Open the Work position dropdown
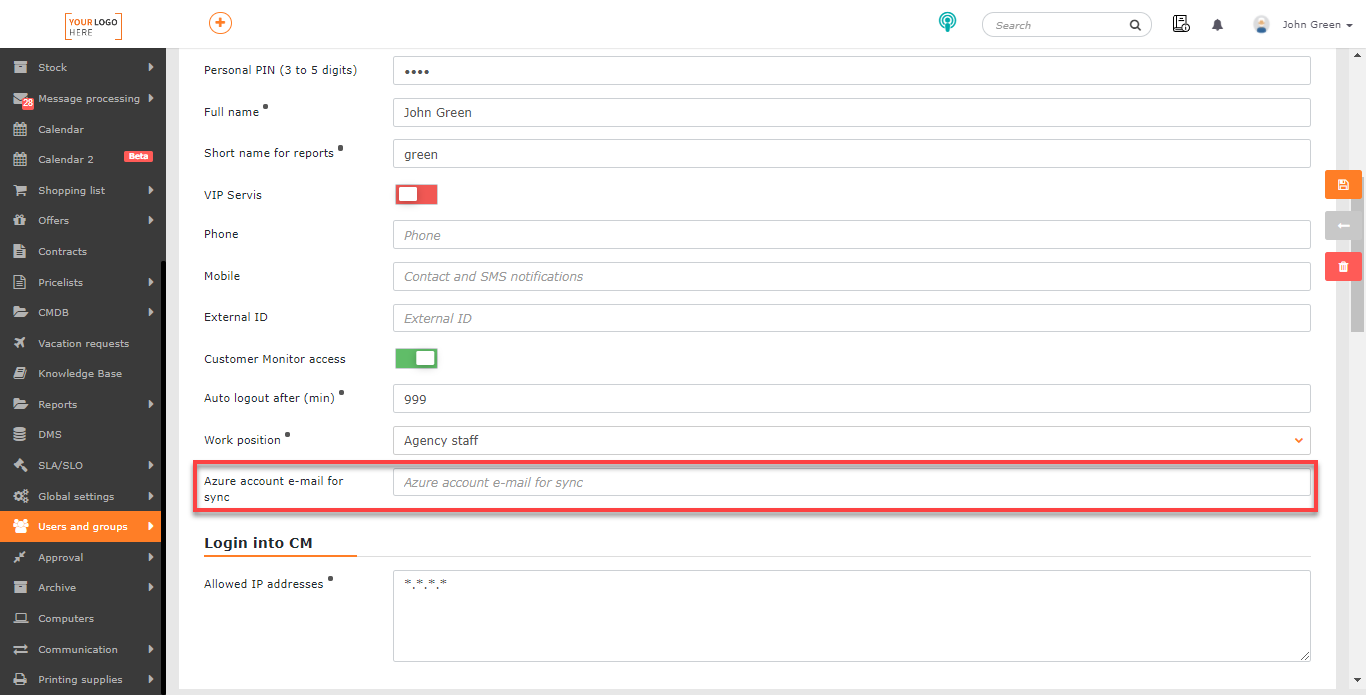 click(851, 440)
